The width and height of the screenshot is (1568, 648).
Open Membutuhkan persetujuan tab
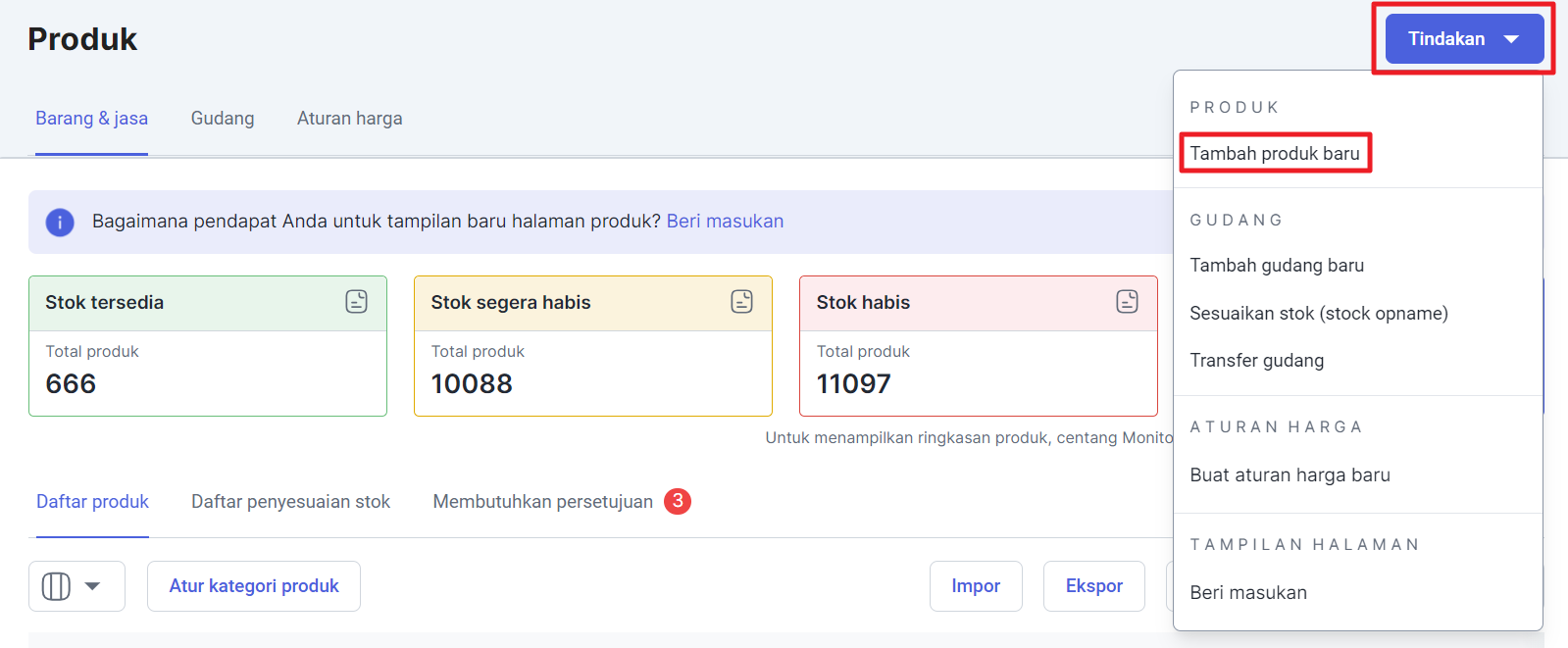pyautogui.click(x=542, y=502)
